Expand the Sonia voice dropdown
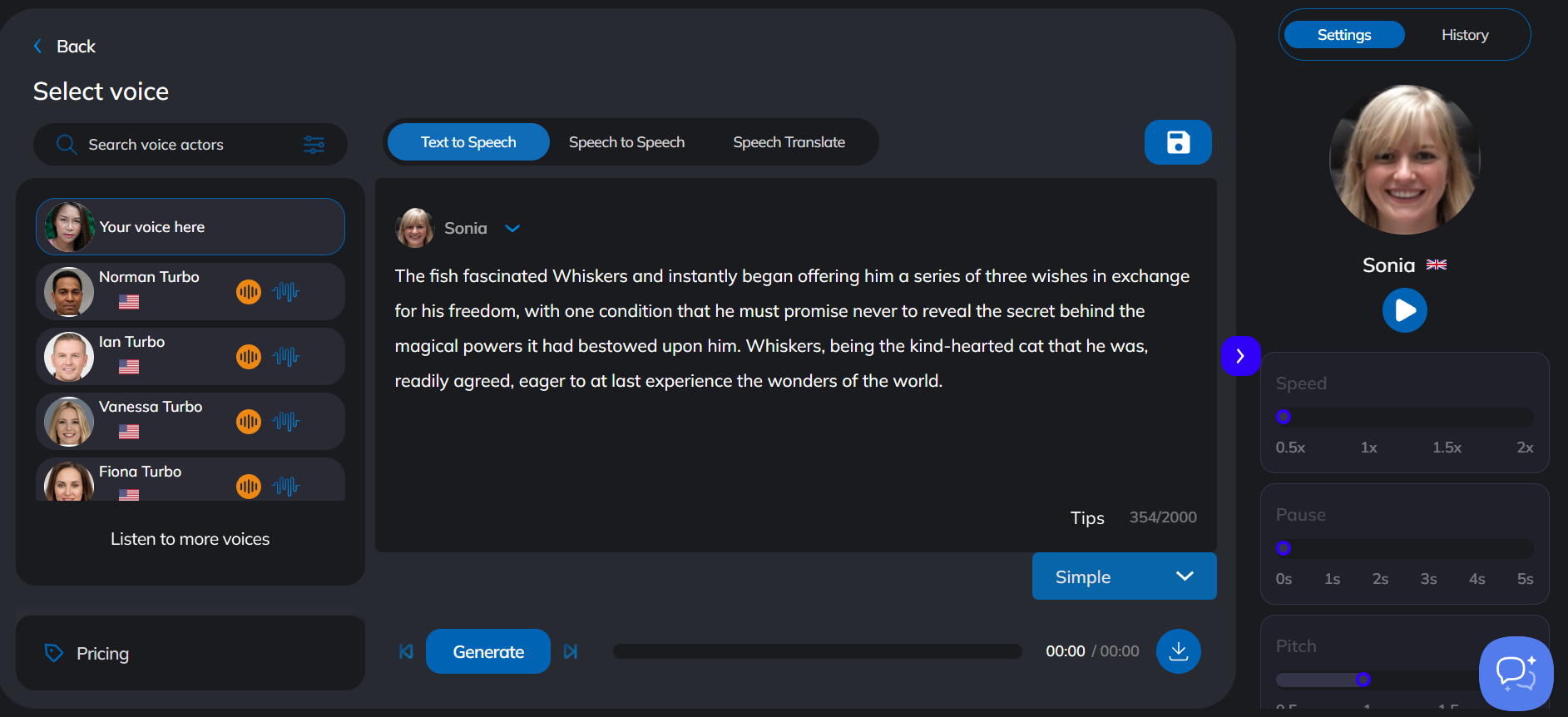This screenshot has width=1568, height=717. coord(512,229)
